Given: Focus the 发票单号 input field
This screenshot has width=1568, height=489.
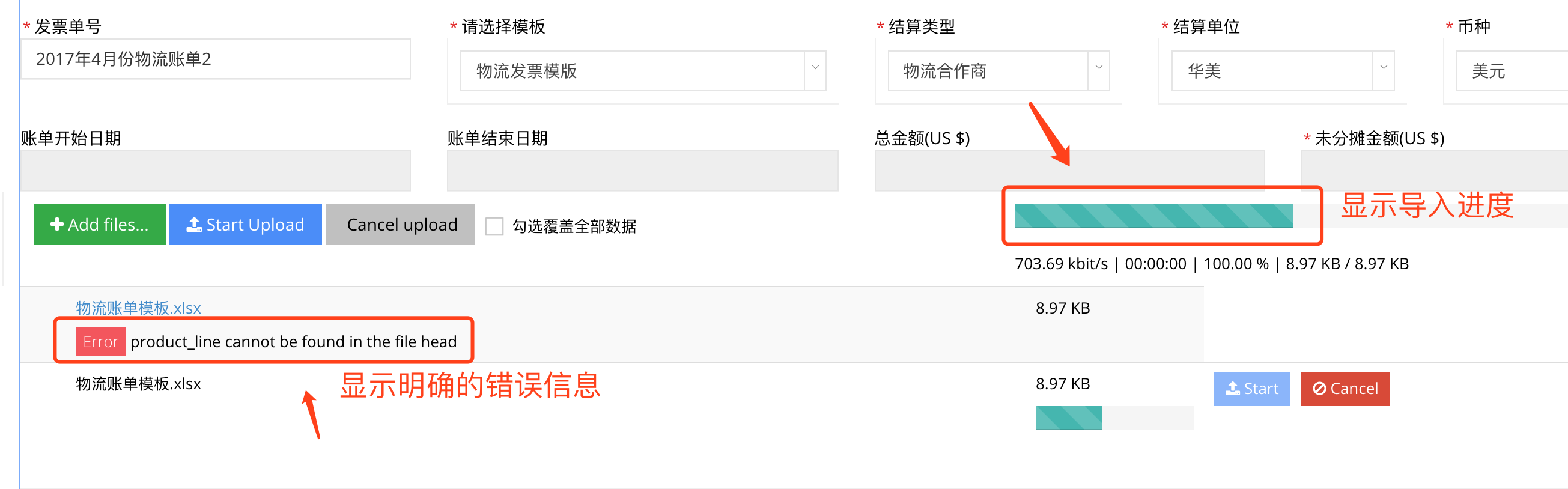Looking at the screenshot, I should tap(216, 59).
